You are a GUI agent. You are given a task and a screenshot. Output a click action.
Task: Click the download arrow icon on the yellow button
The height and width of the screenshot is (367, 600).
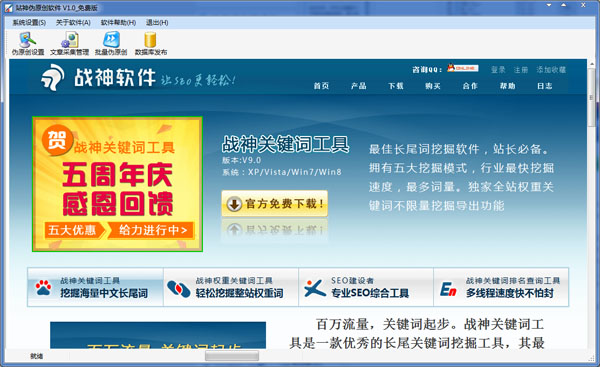click(x=234, y=204)
